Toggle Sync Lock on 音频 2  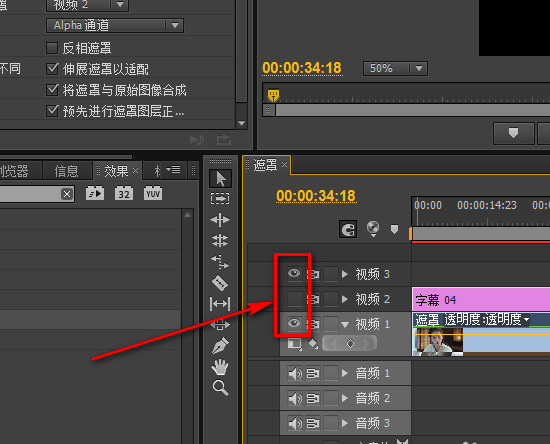[313, 398]
